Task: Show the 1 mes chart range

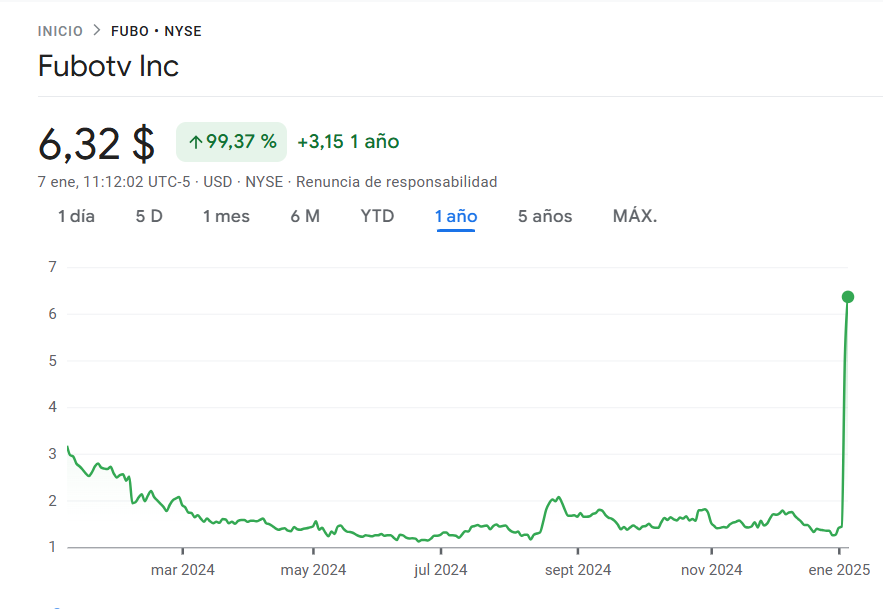Action: point(226,216)
